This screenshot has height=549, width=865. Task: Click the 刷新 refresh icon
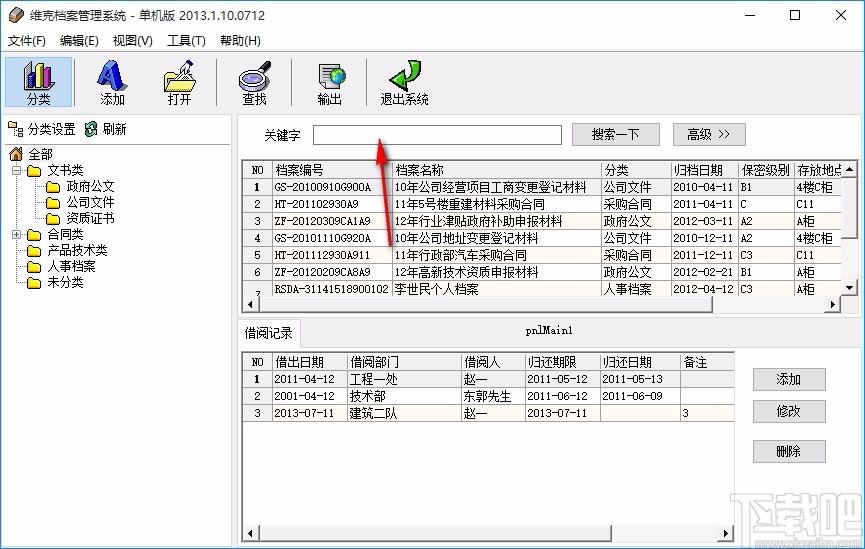coord(105,129)
